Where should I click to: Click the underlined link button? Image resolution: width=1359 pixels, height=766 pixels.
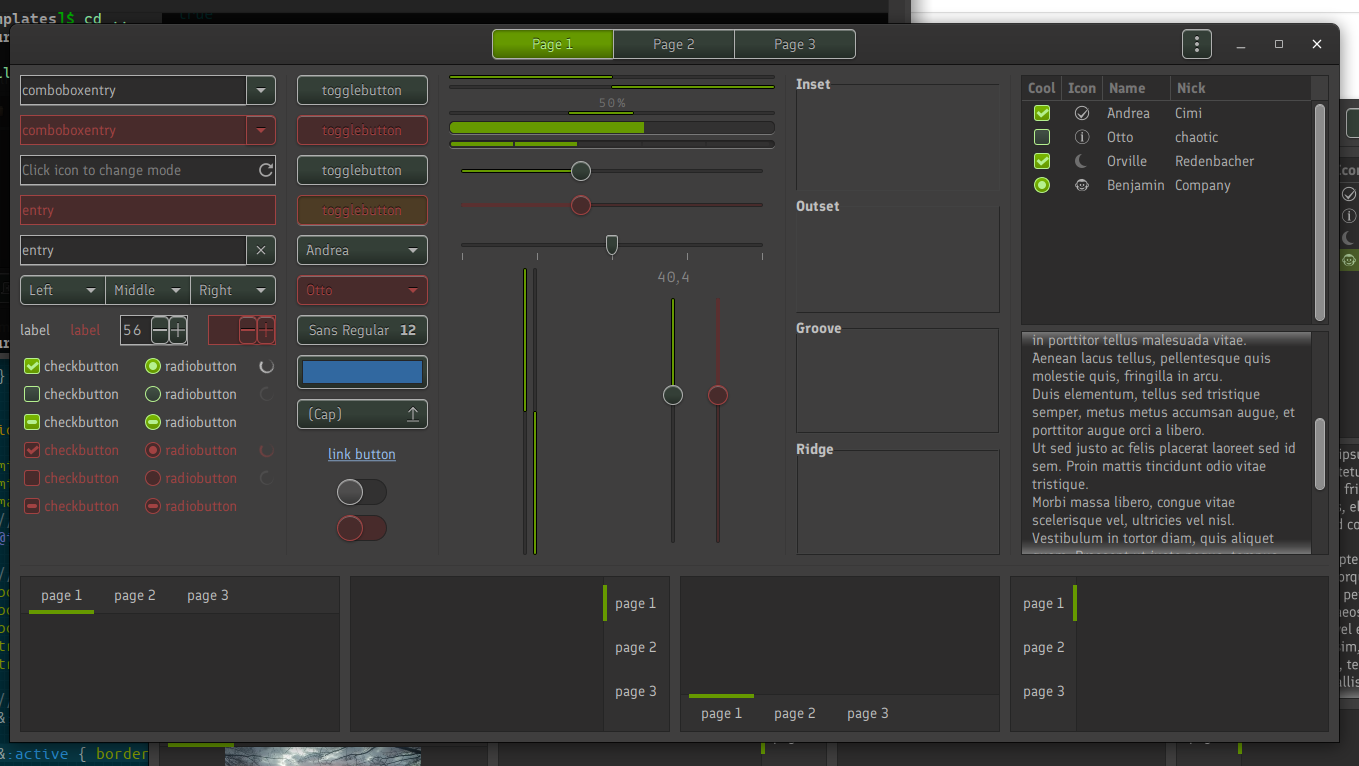(x=362, y=454)
